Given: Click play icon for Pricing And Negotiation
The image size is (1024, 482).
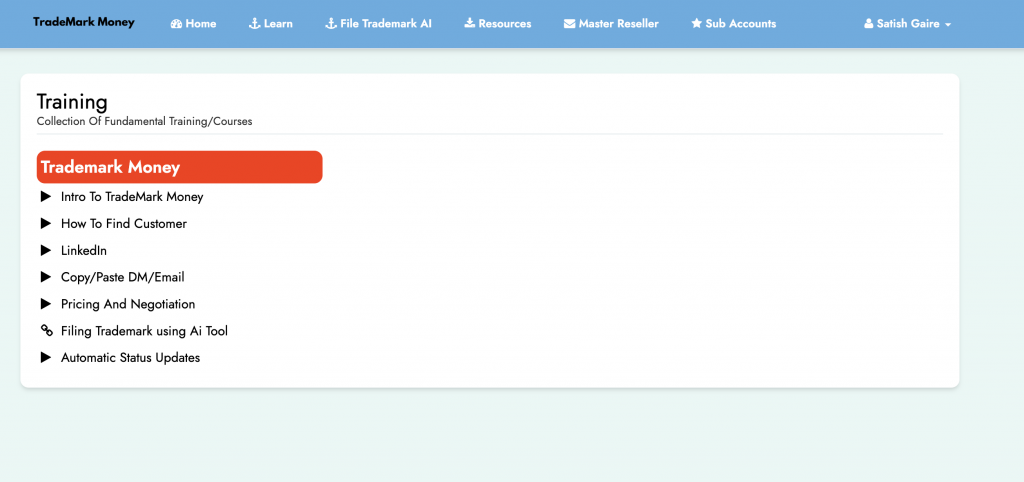Looking at the screenshot, I should pyautogui.click(x=46, y=304).
